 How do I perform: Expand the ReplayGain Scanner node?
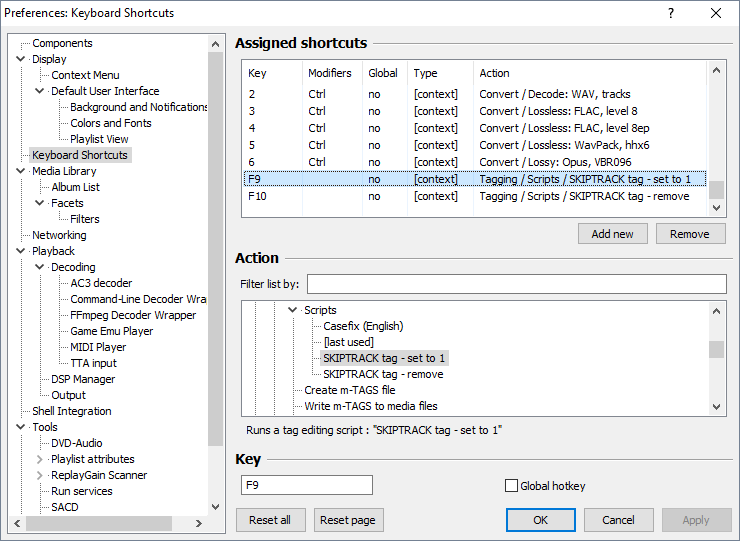click(x=40, y=475)
